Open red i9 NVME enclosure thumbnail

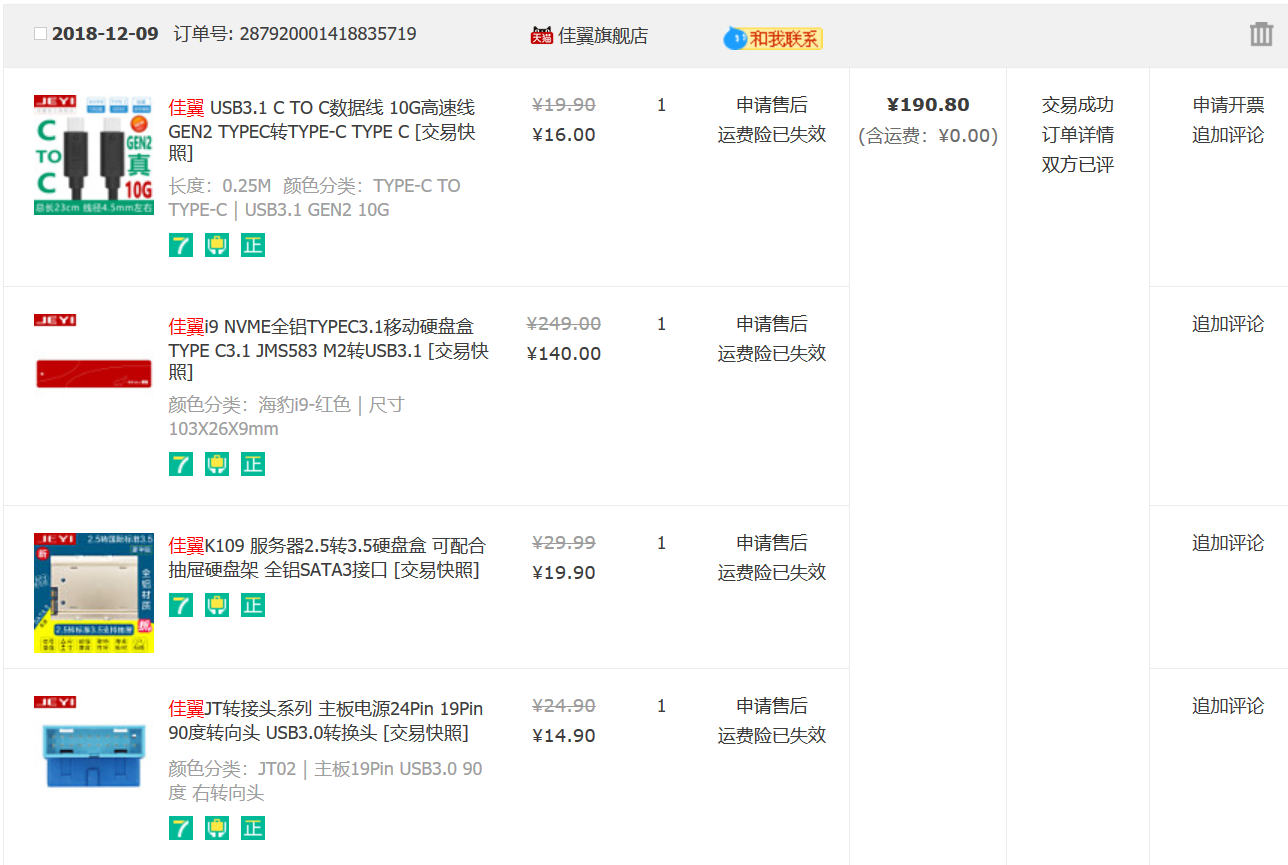pyautogui.click(x=94, y=374)
